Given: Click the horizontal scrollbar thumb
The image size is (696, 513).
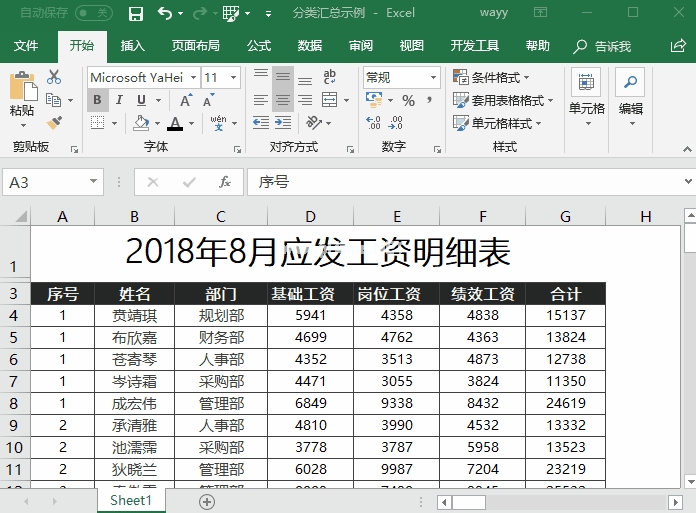Looking at the screenshot, I should [468, 502].
